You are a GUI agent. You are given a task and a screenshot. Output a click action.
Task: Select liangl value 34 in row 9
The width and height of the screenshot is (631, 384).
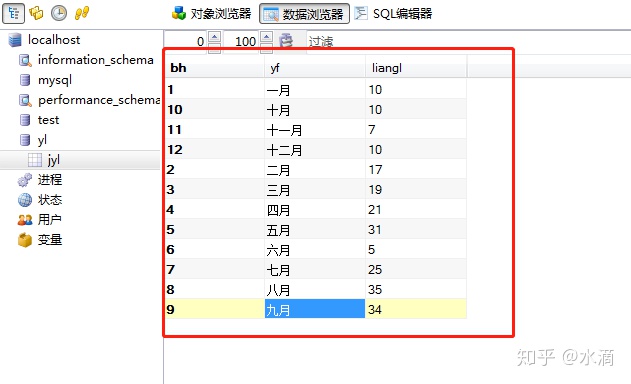417,309
